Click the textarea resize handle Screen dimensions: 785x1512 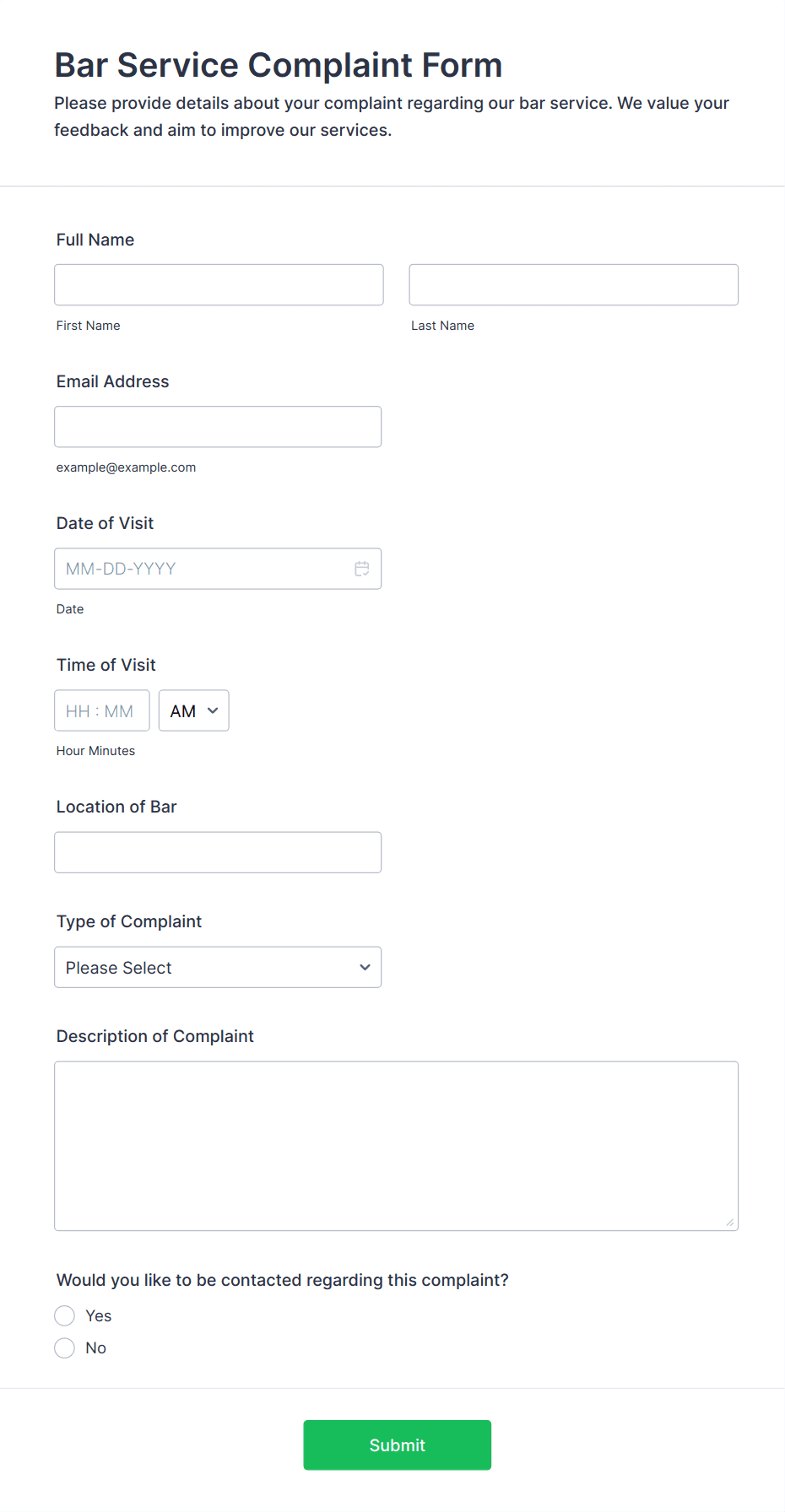[730, 1220]
